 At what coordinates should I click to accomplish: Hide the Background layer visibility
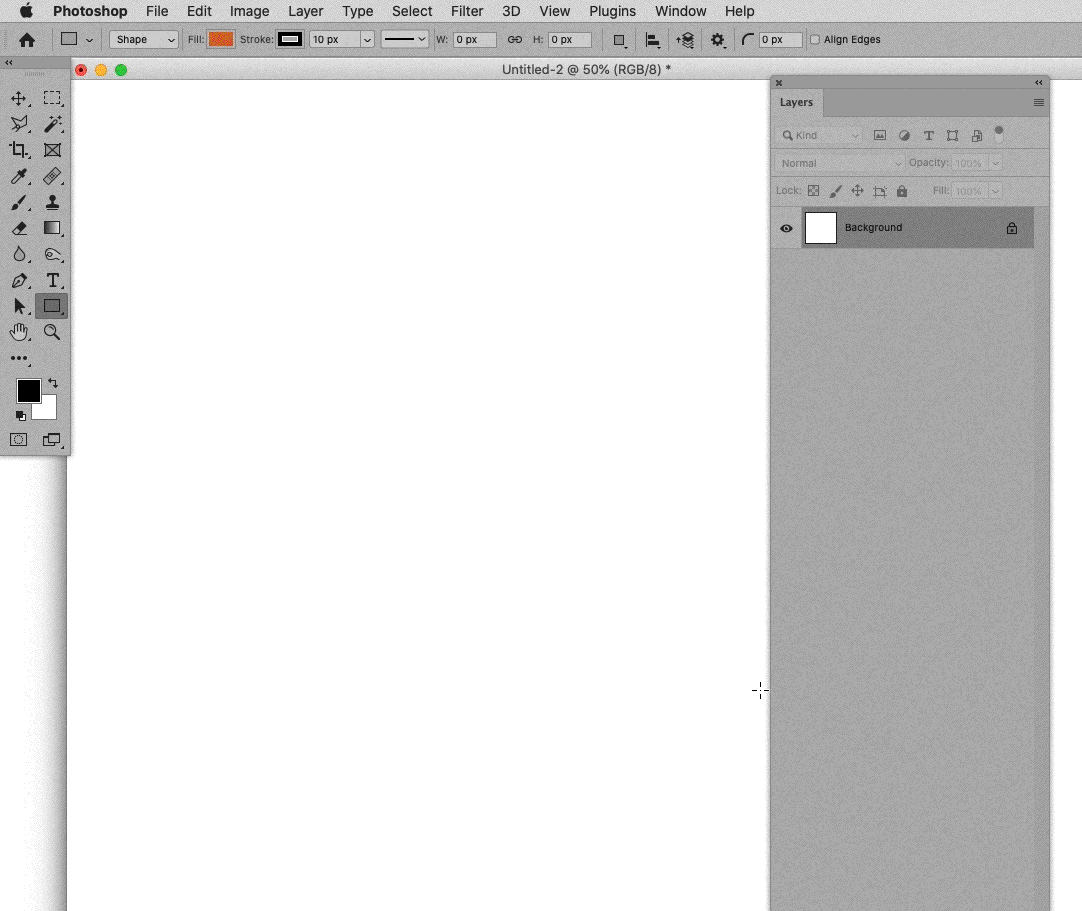[786, 228]
